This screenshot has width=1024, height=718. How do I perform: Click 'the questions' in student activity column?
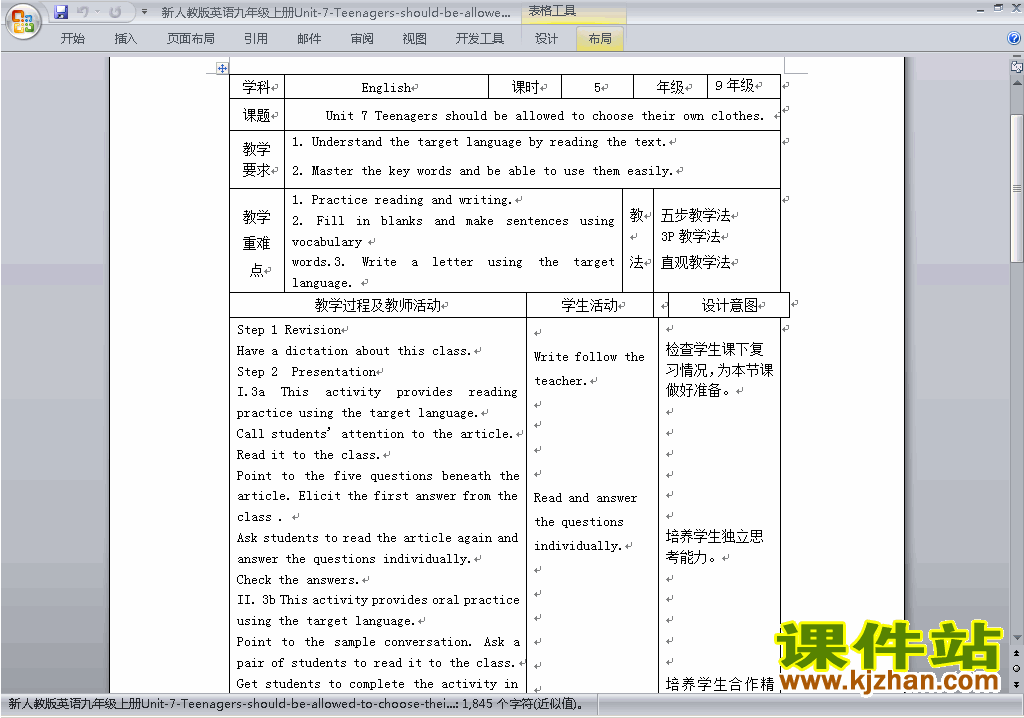tap(579, 522)
